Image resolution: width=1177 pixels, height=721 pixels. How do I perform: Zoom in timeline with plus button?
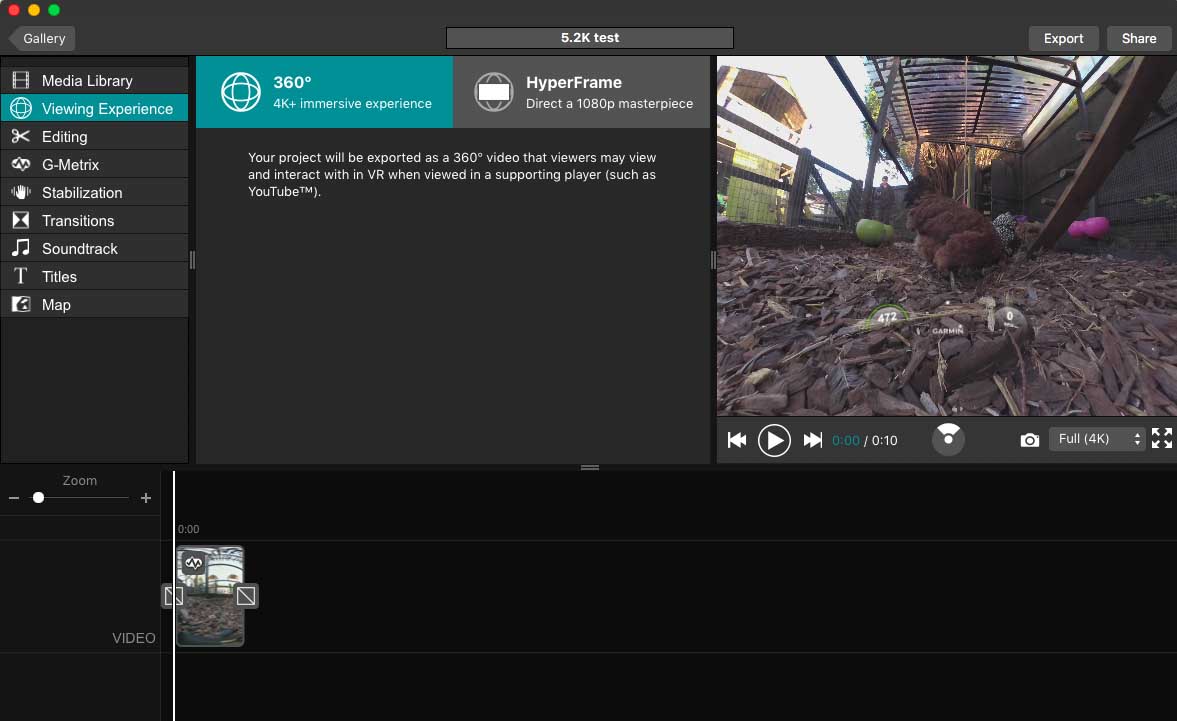(x=146, y=497)
